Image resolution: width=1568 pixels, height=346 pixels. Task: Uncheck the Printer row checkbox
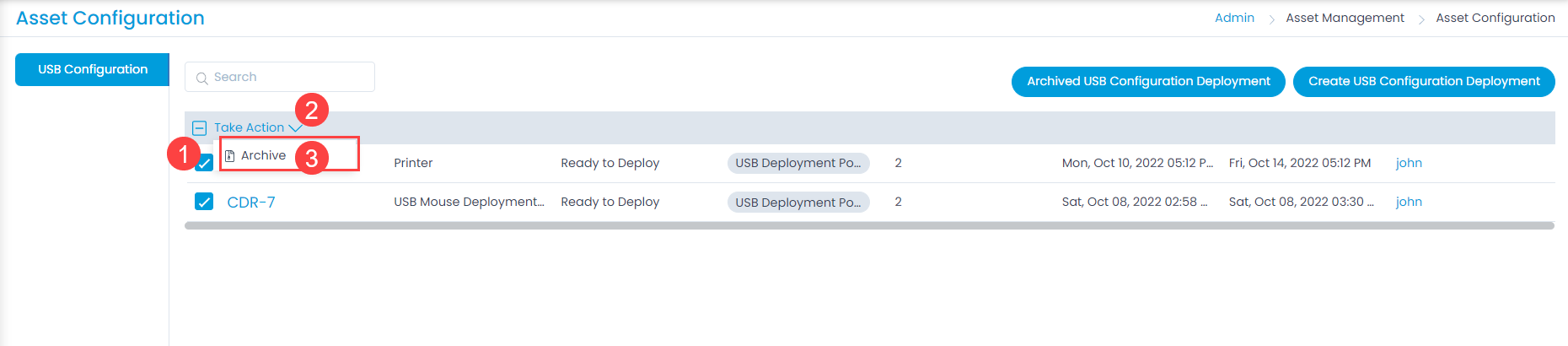(204, 163)
